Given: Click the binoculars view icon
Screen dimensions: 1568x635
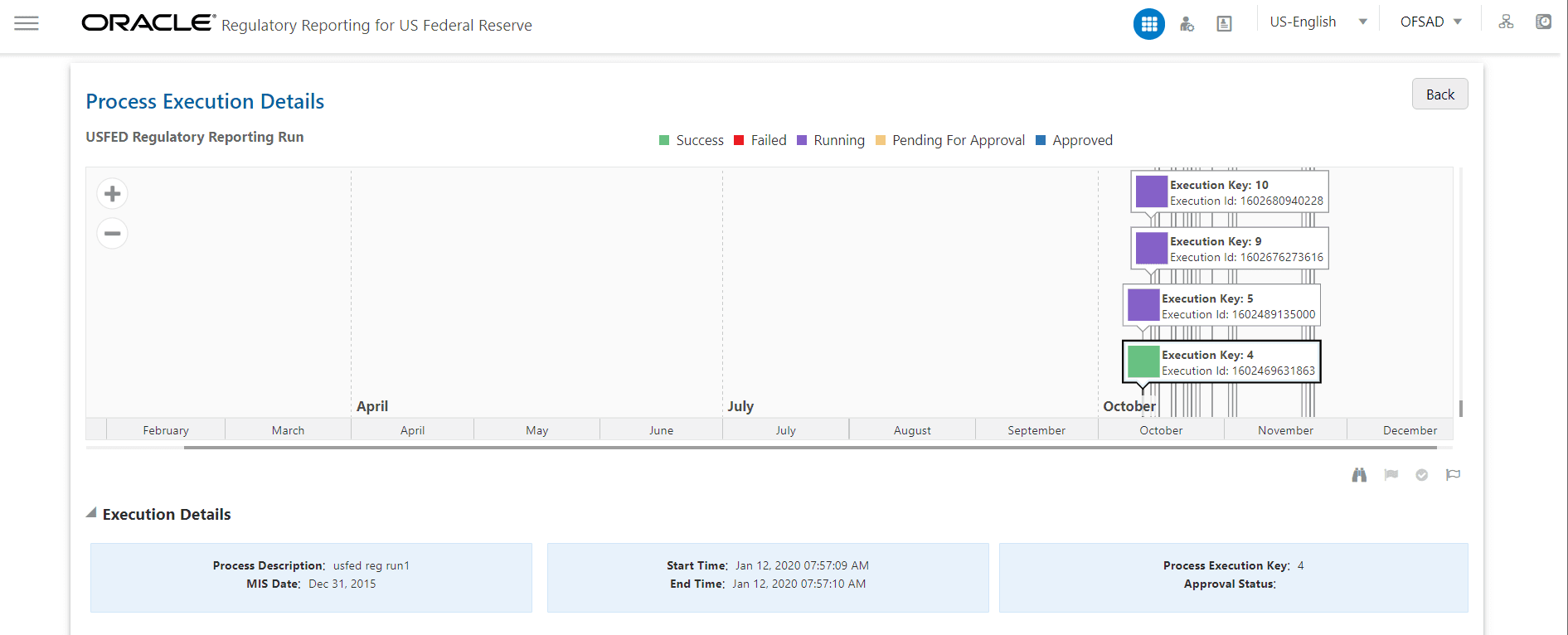Looking at the screenshot, I should click(1359, 475).
